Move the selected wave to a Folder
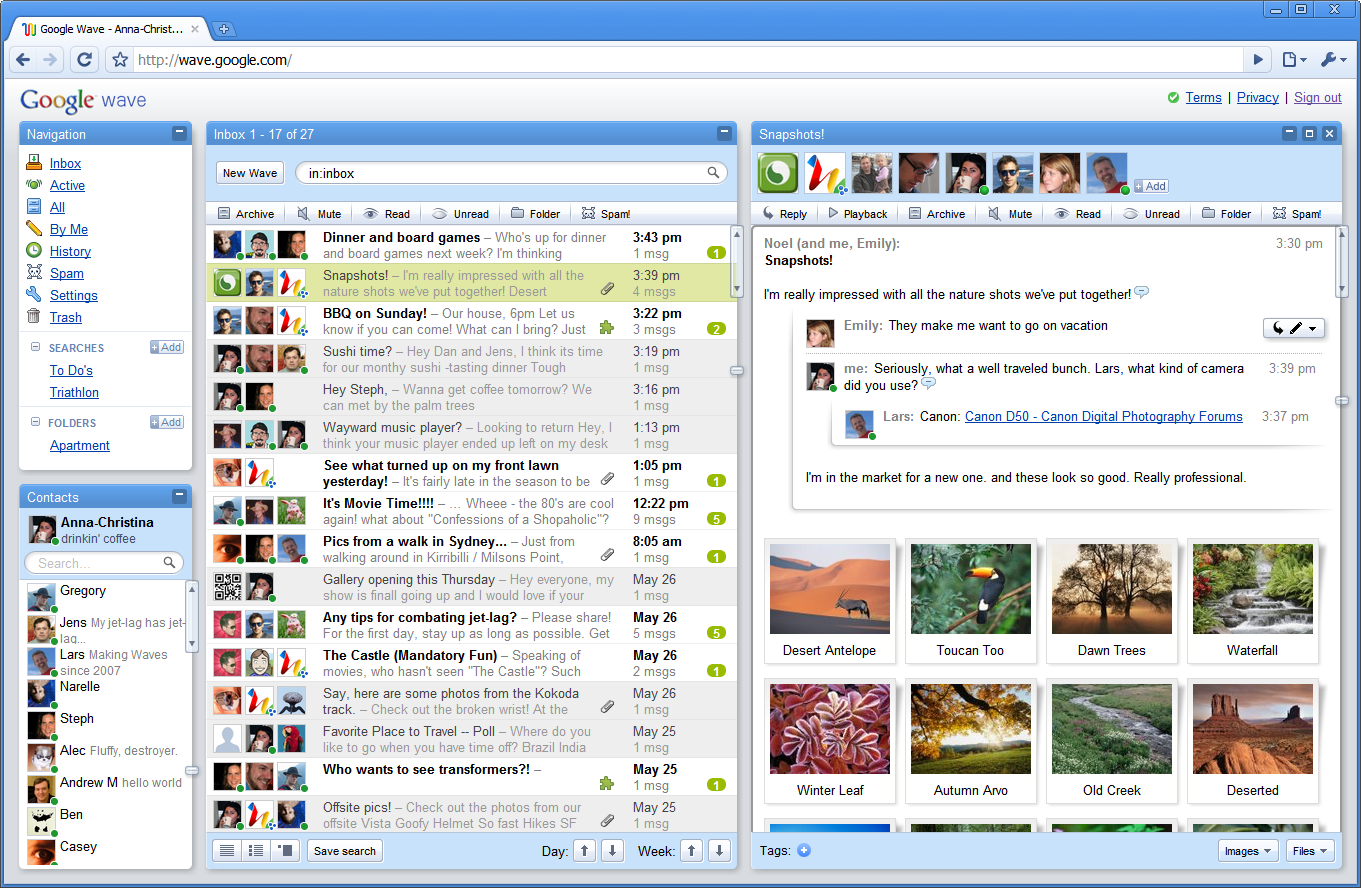 pyautogui.click(x=535, y=213)
